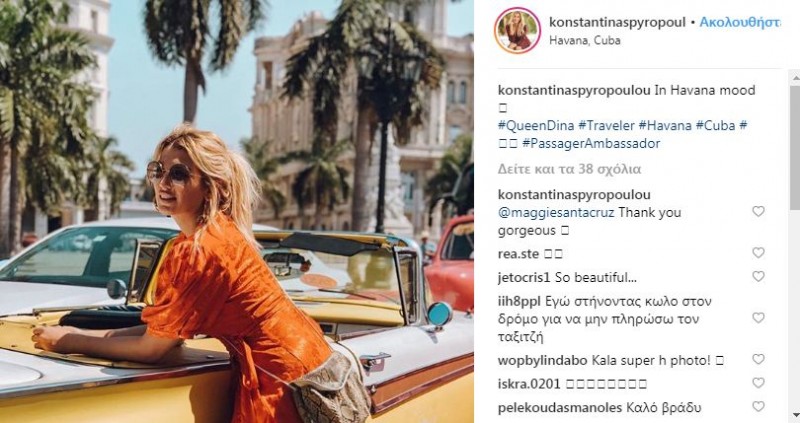800x423 pixels.
Task: Like wopbylindabo's Kala super comment
Action: (x=758, y=359)
